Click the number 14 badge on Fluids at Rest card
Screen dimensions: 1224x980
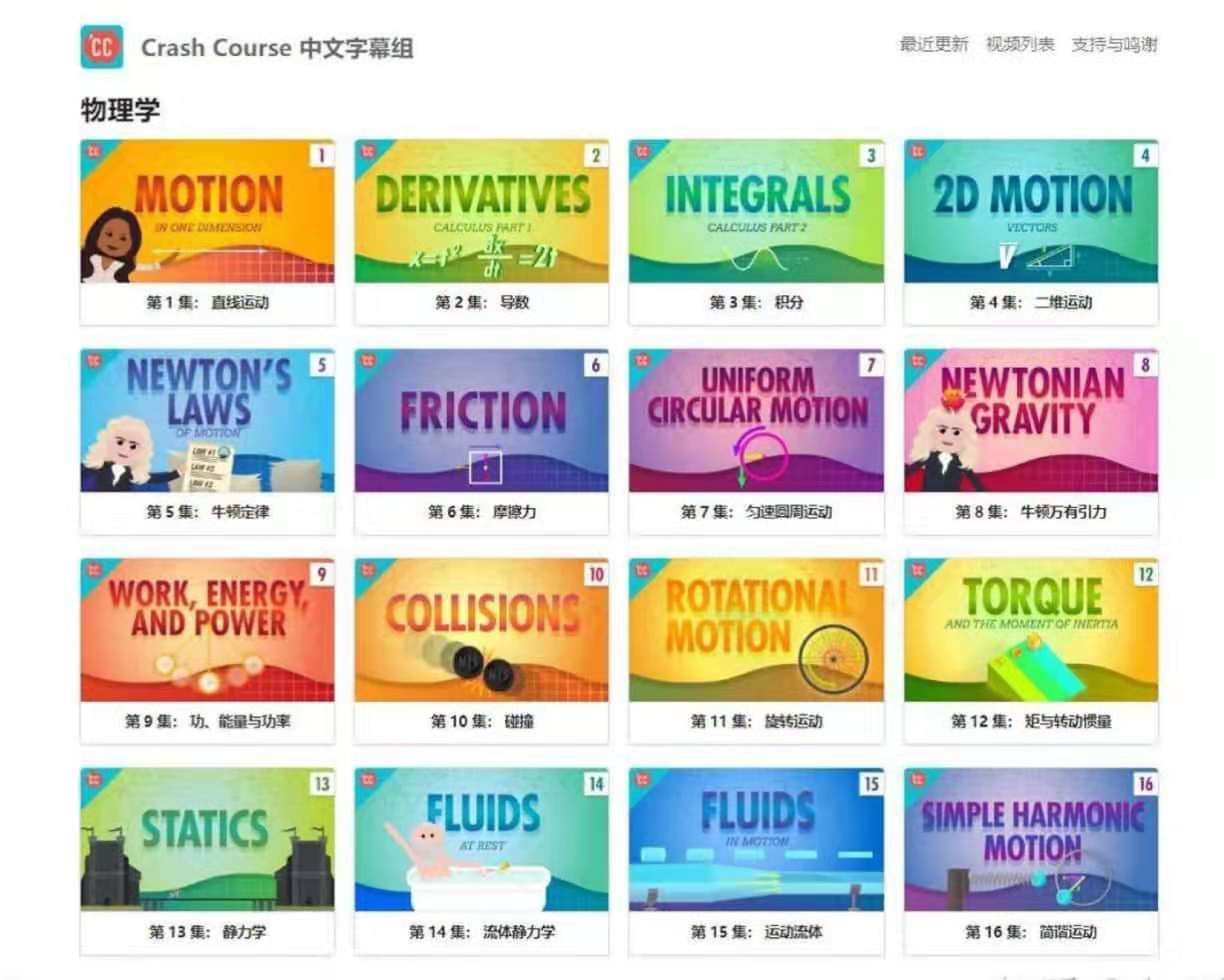point(596,784)
